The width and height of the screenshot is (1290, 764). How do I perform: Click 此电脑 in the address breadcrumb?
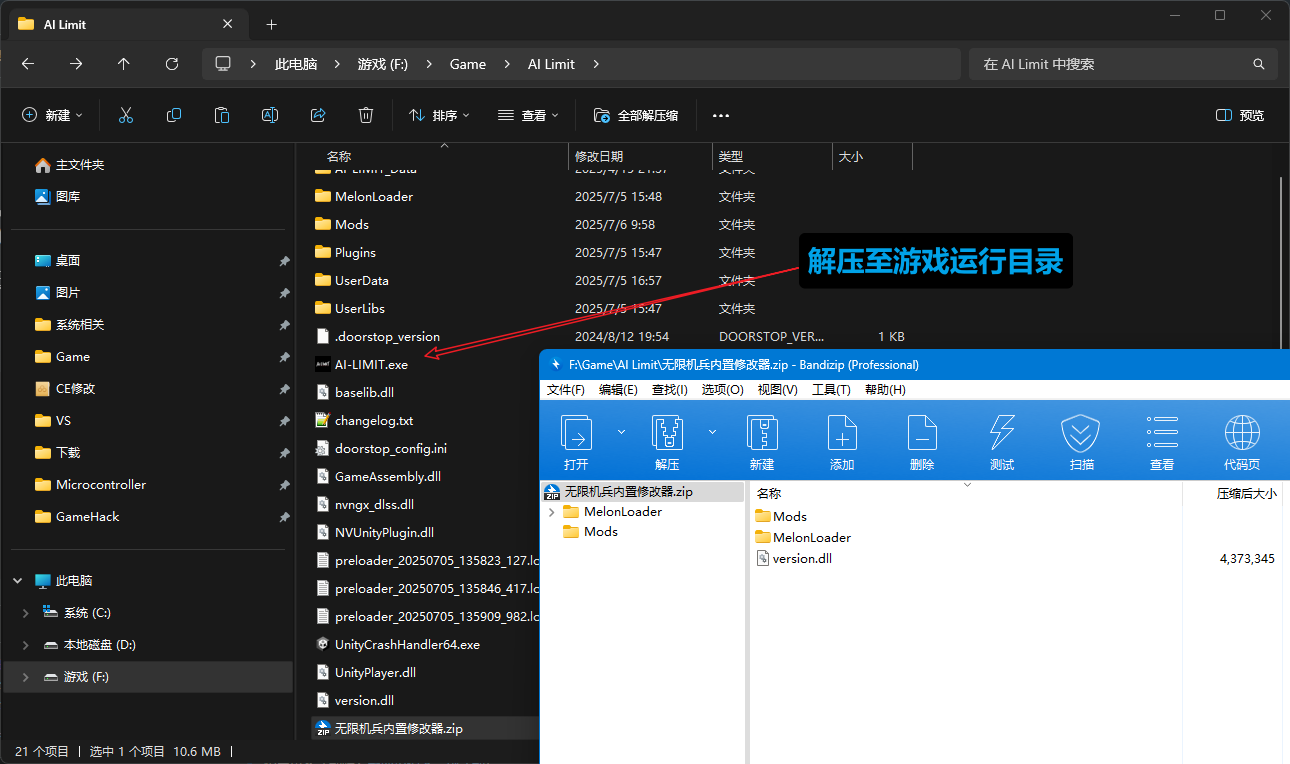(296, 64)
